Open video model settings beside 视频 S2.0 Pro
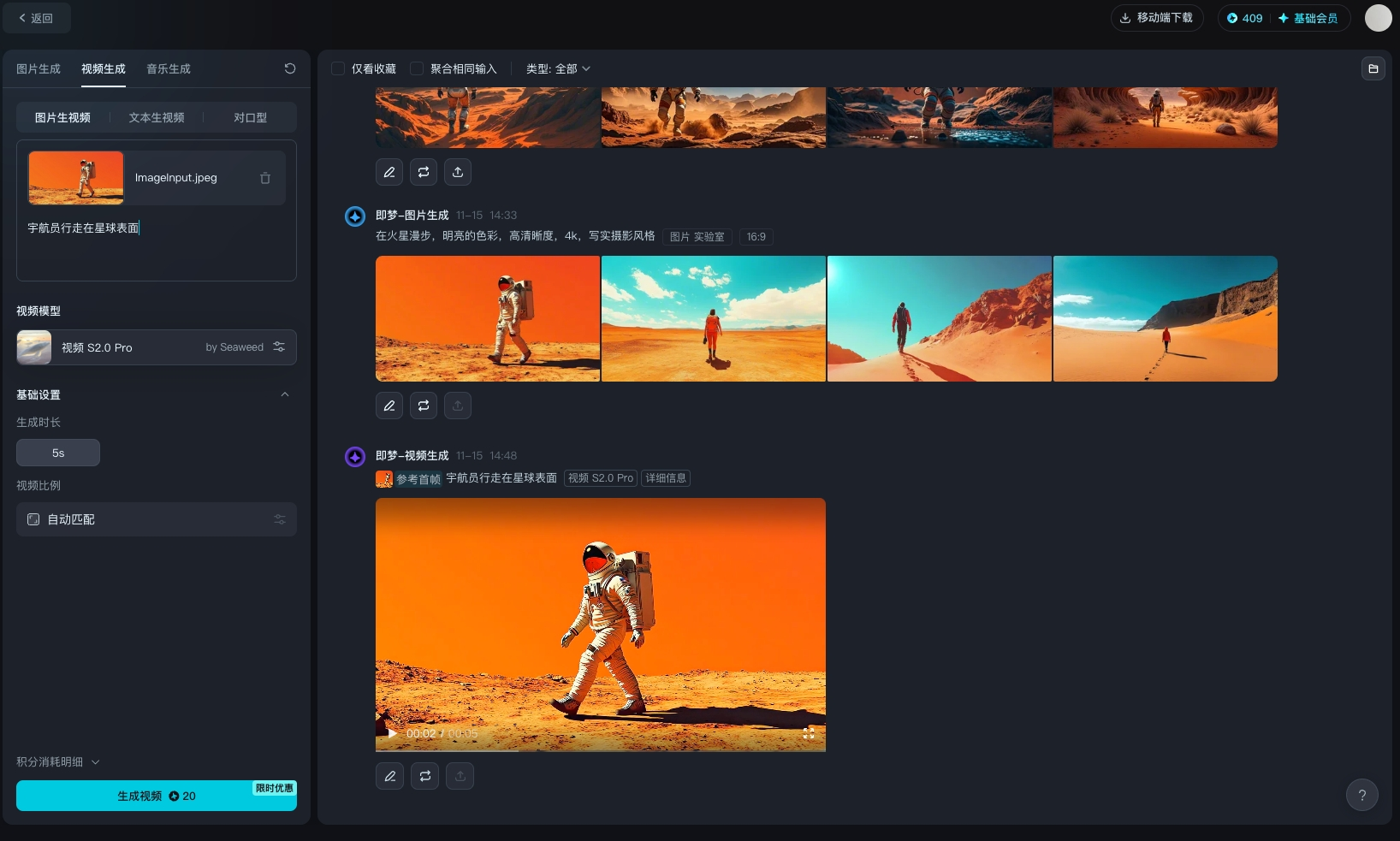Viewport: 1400px width, 841px height. coord(279,347)
